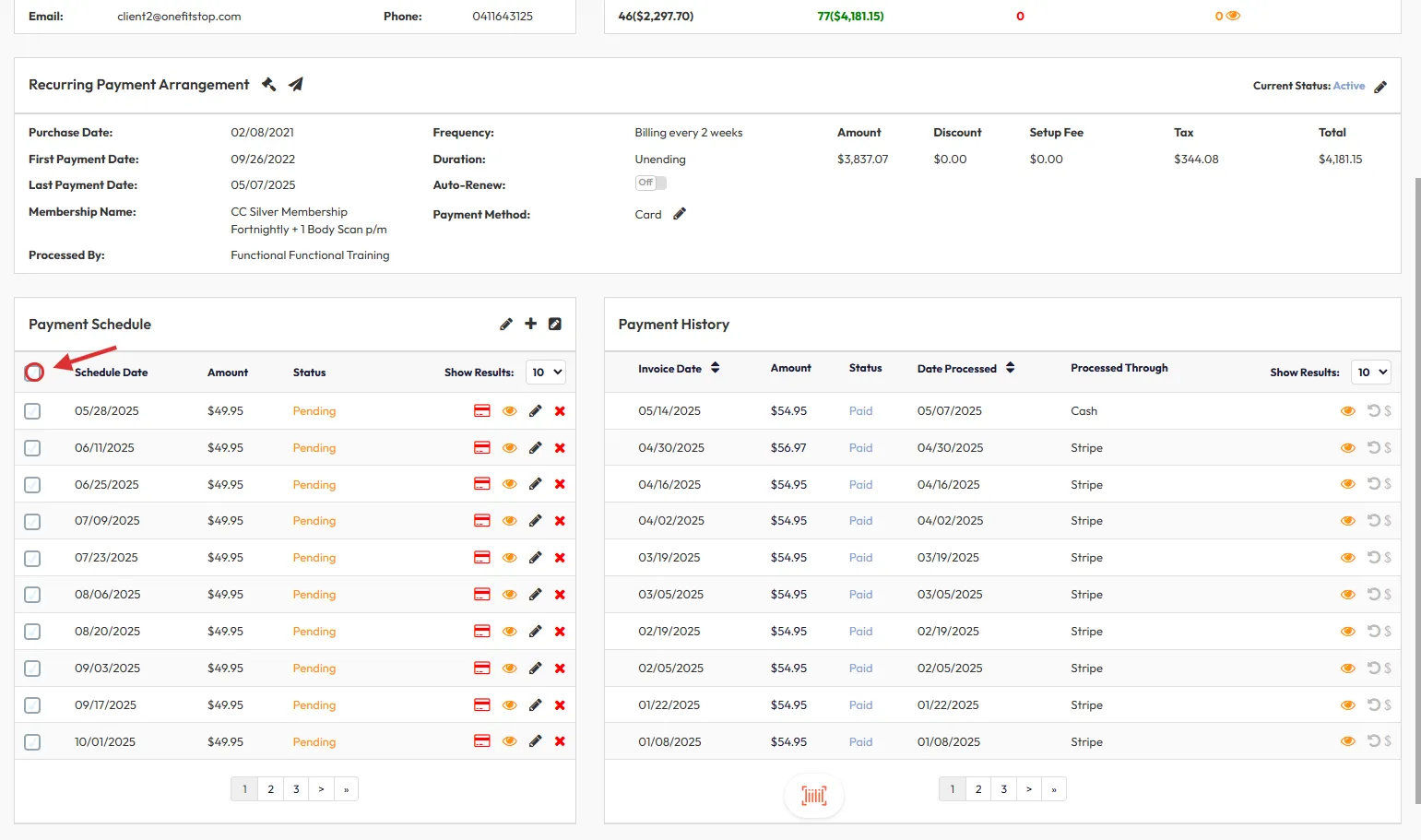Click the paper plane send icon

pyautogui.click(x=296, y=85)
